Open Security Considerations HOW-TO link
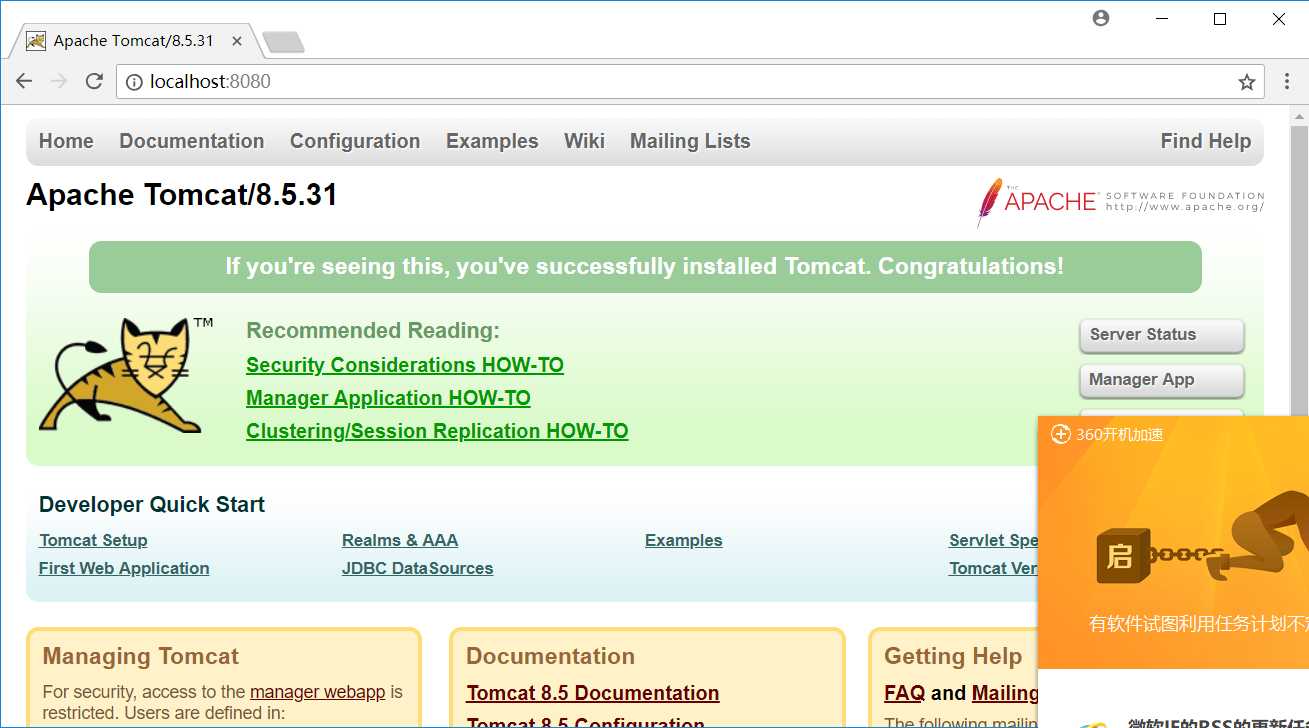The image size is (1309, 728). tap(405, 365)
